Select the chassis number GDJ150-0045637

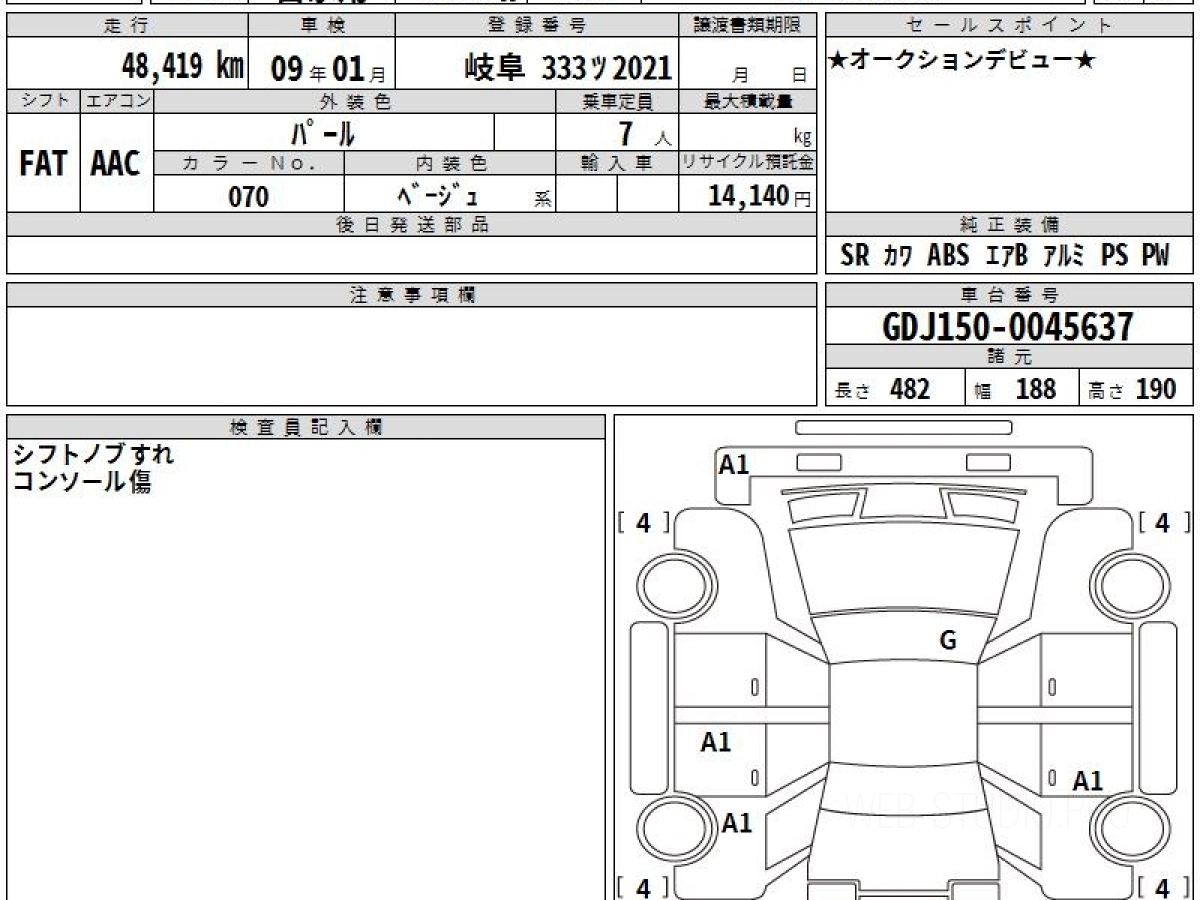point(1008,326)
